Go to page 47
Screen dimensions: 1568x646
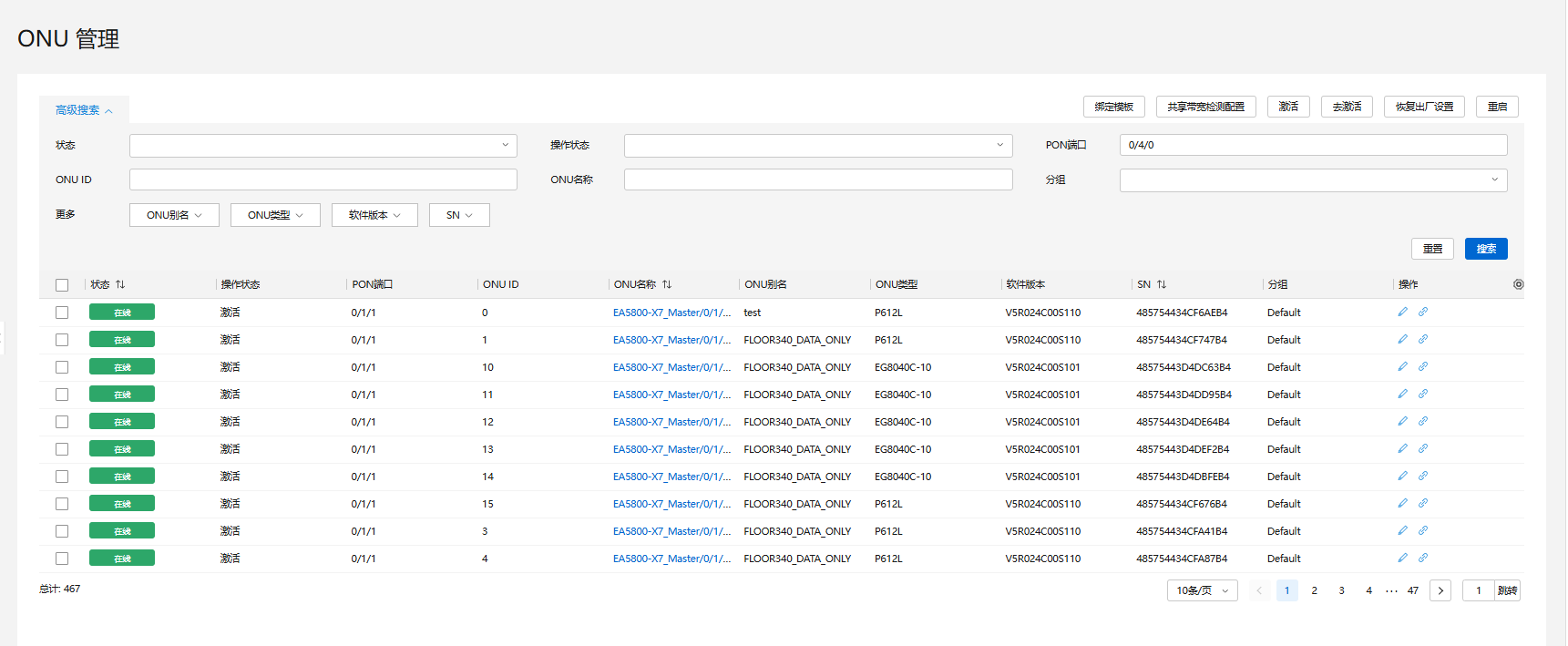click(1413, 590)
